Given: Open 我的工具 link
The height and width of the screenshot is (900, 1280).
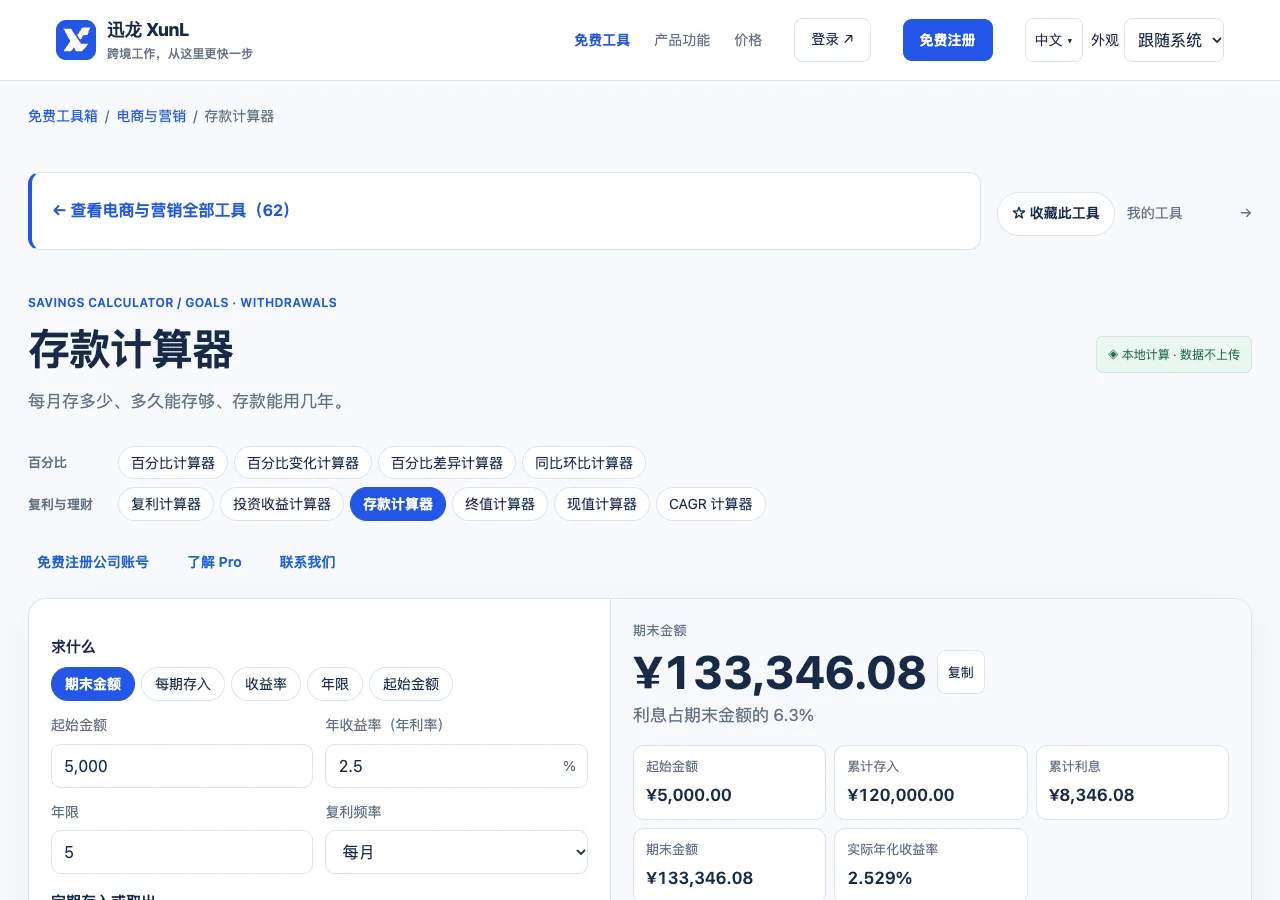Looking at the screenshot, I should click(x=1189, y=213).
